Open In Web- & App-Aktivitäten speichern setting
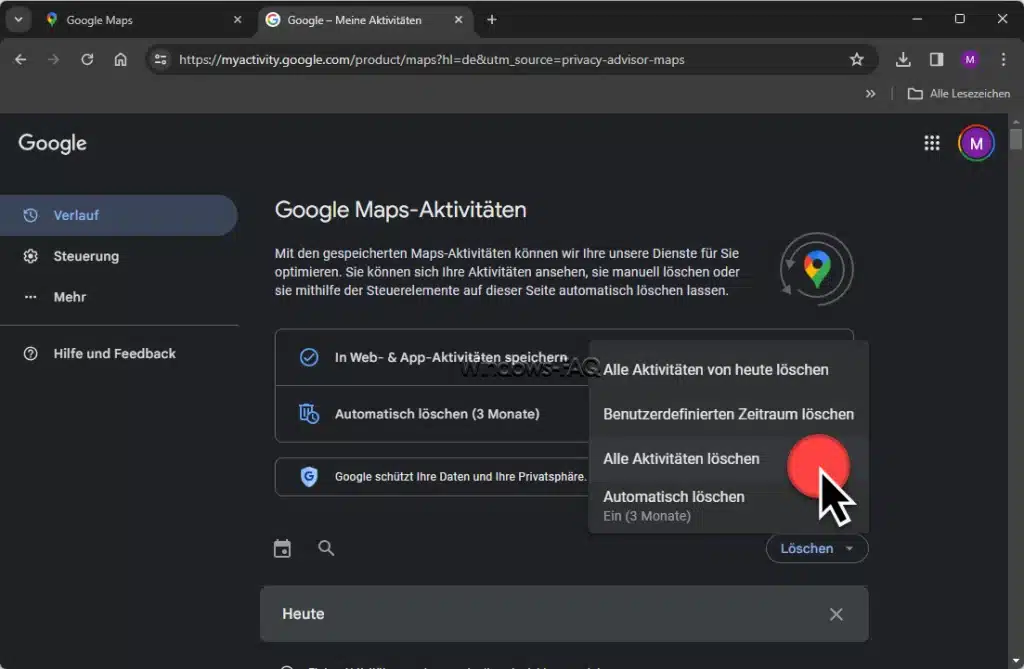 pos(432,357)
